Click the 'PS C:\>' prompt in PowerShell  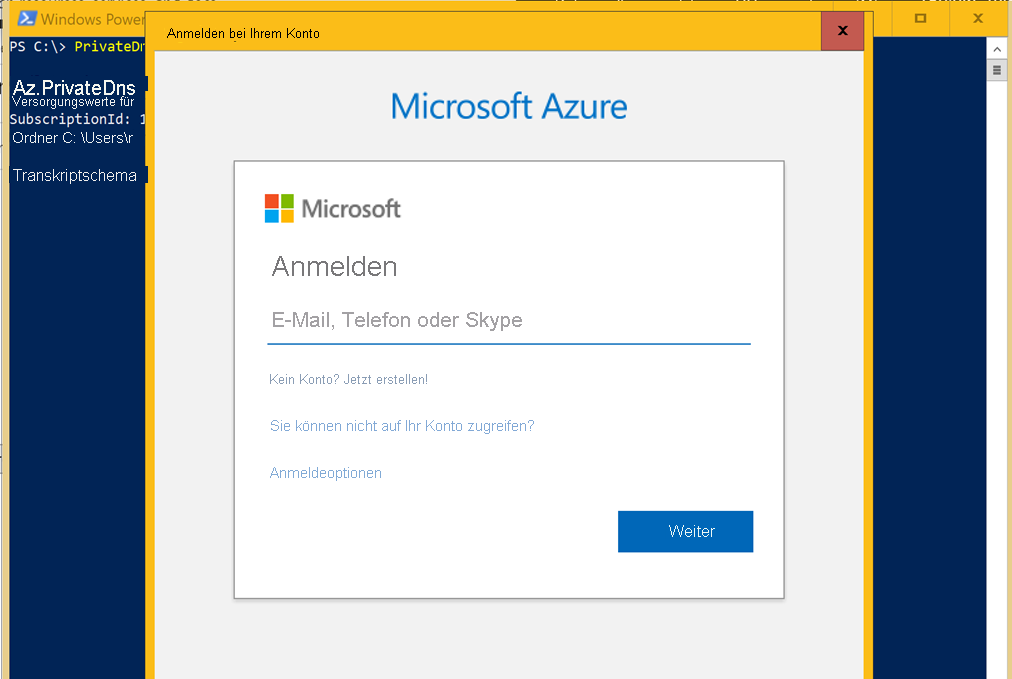click(37, 46)
